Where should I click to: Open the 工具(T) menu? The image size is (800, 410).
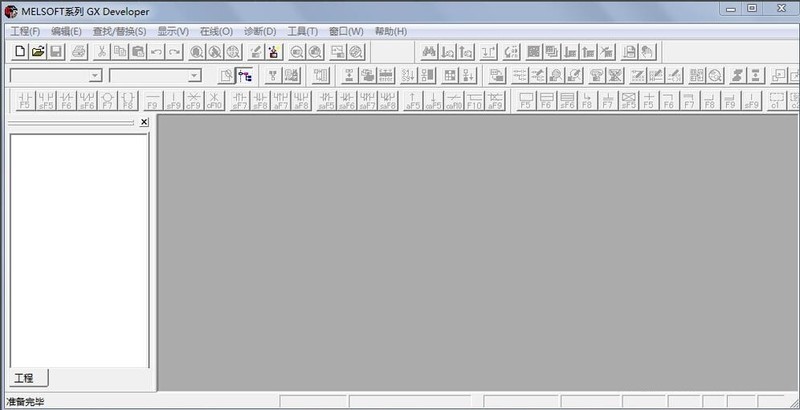(x=303, y=32)
